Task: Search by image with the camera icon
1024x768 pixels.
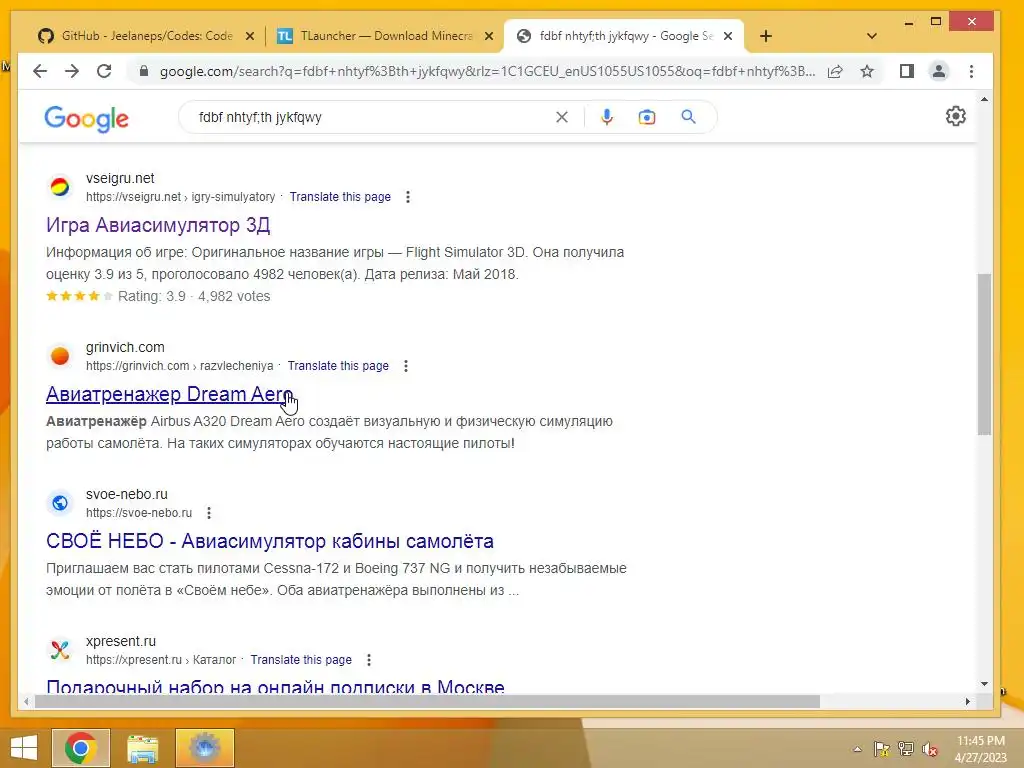Action: 647,117
